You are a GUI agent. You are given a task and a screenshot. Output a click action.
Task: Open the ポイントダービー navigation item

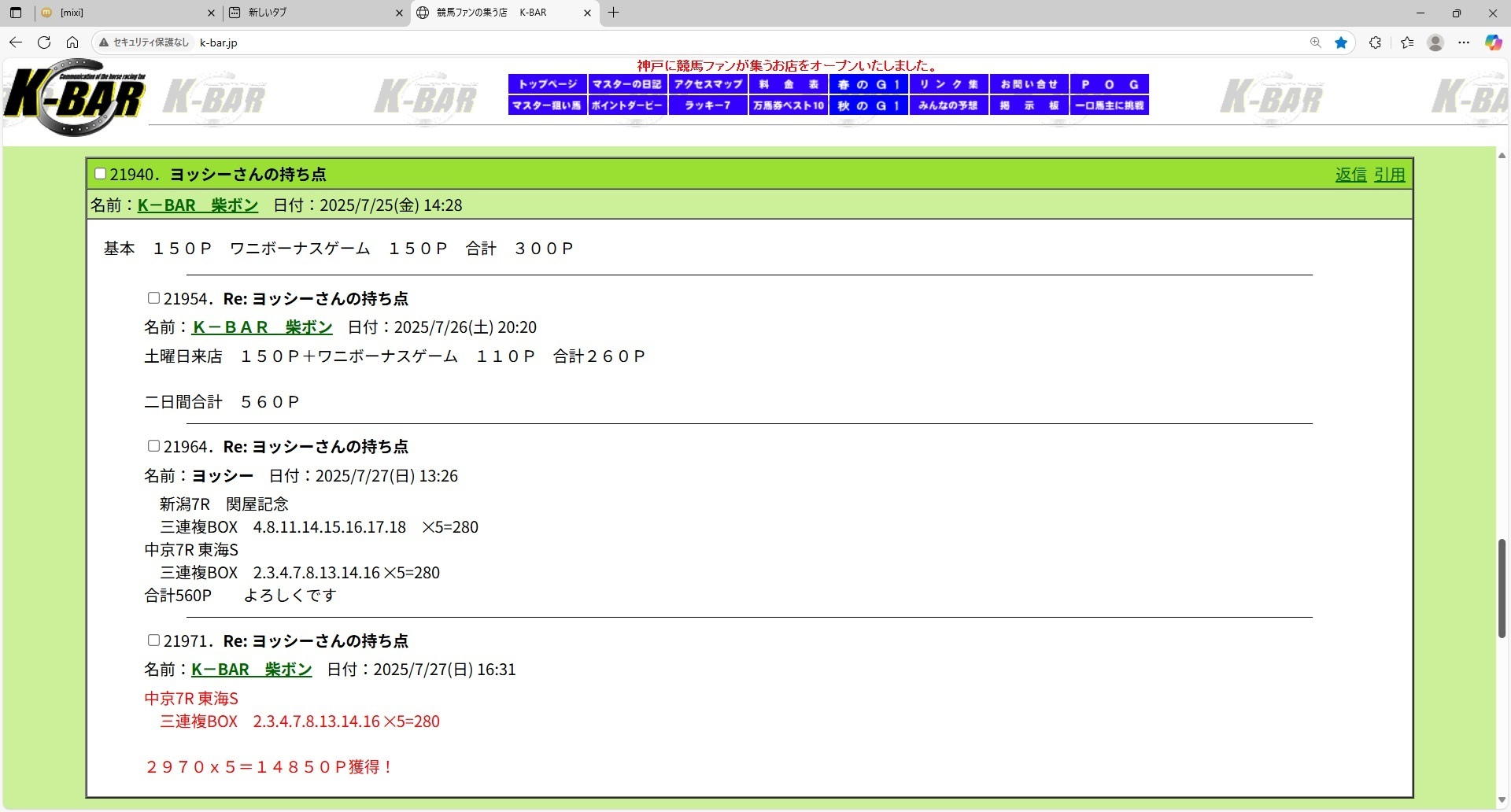(627, 105)
